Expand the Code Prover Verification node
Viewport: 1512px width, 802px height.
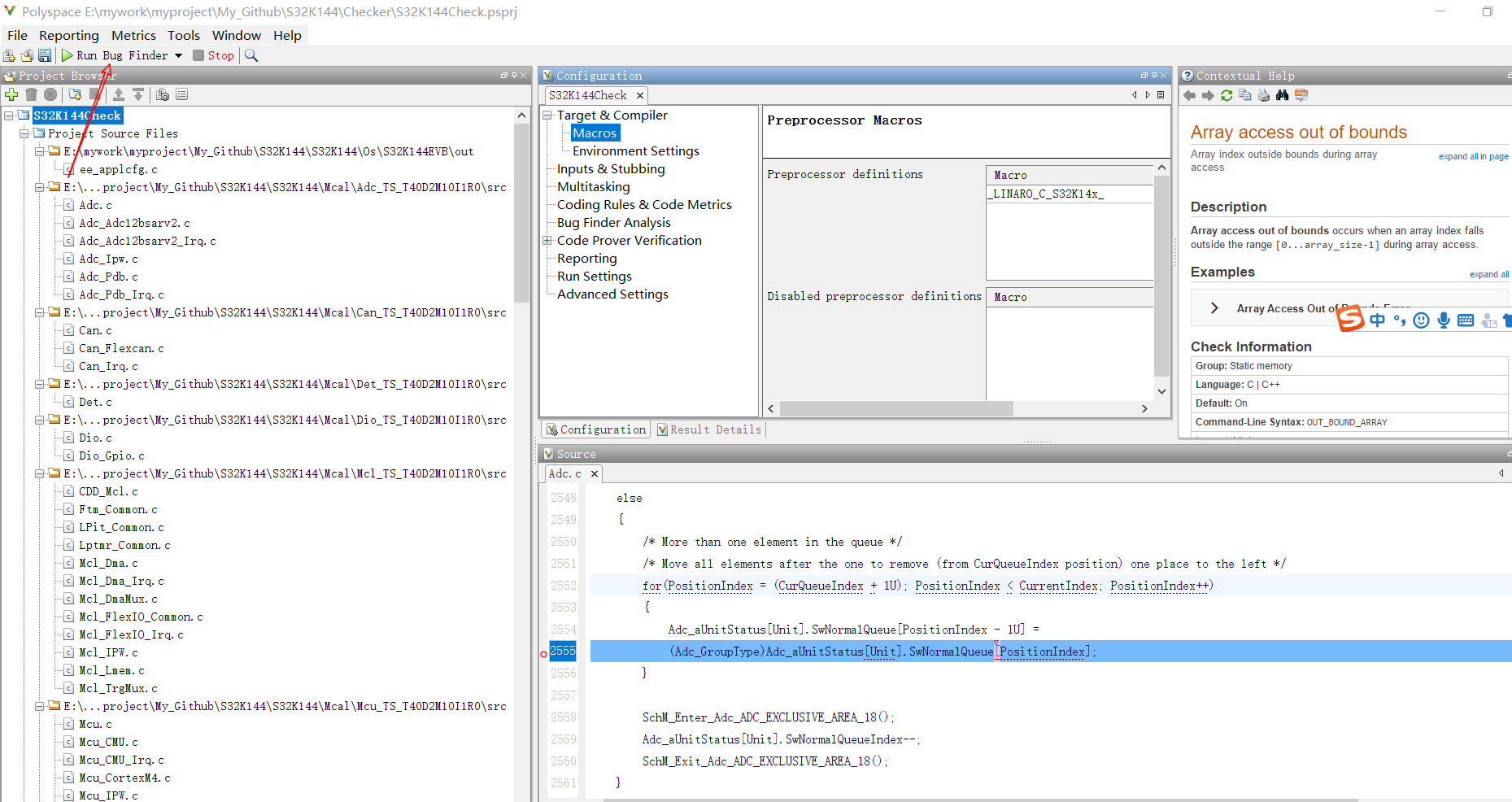point(548,241)
